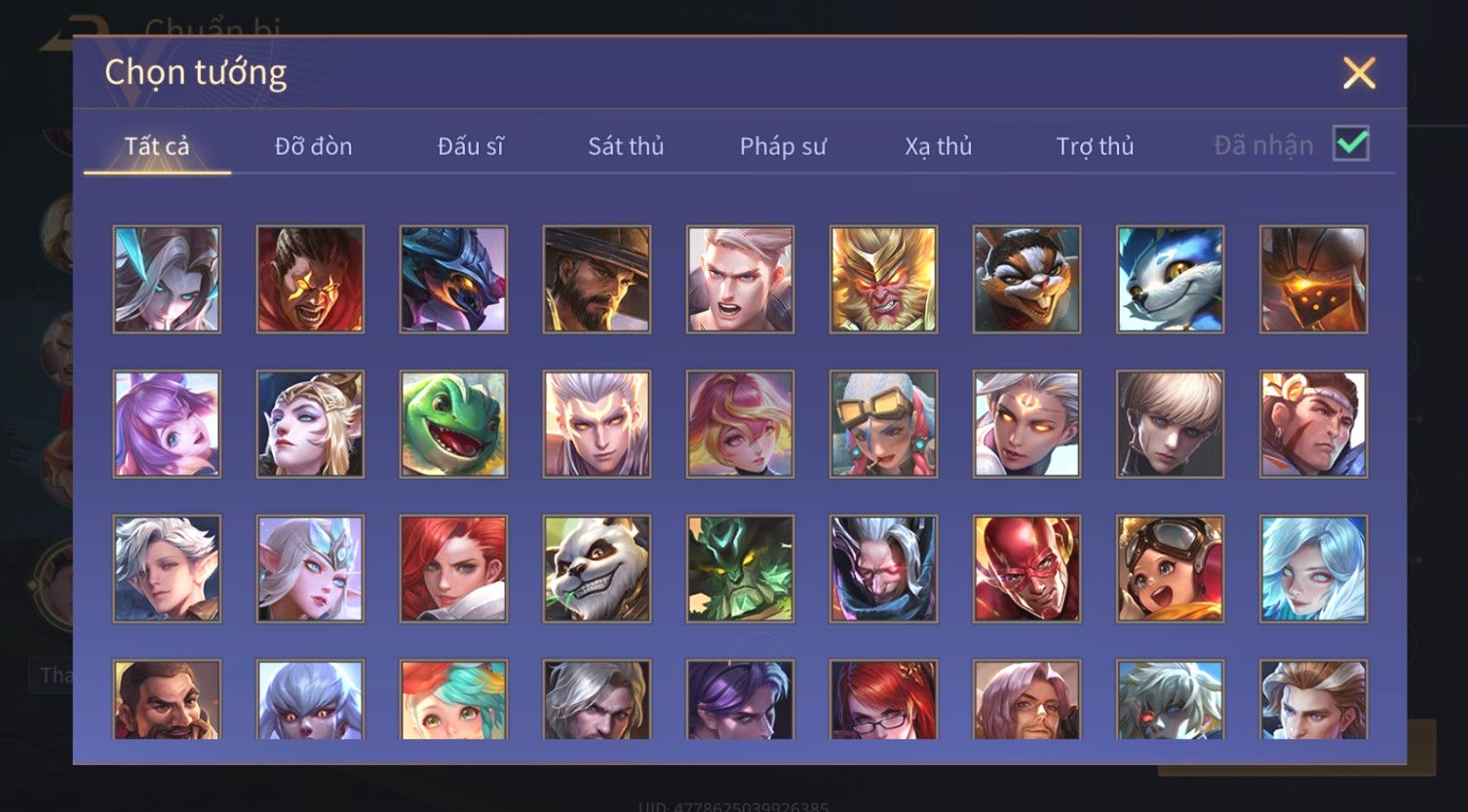Image resolution: width=1468 pixels, height=812 pixels.
Task: Open the Sát thủ tab
Action: [x=626, y=146]
